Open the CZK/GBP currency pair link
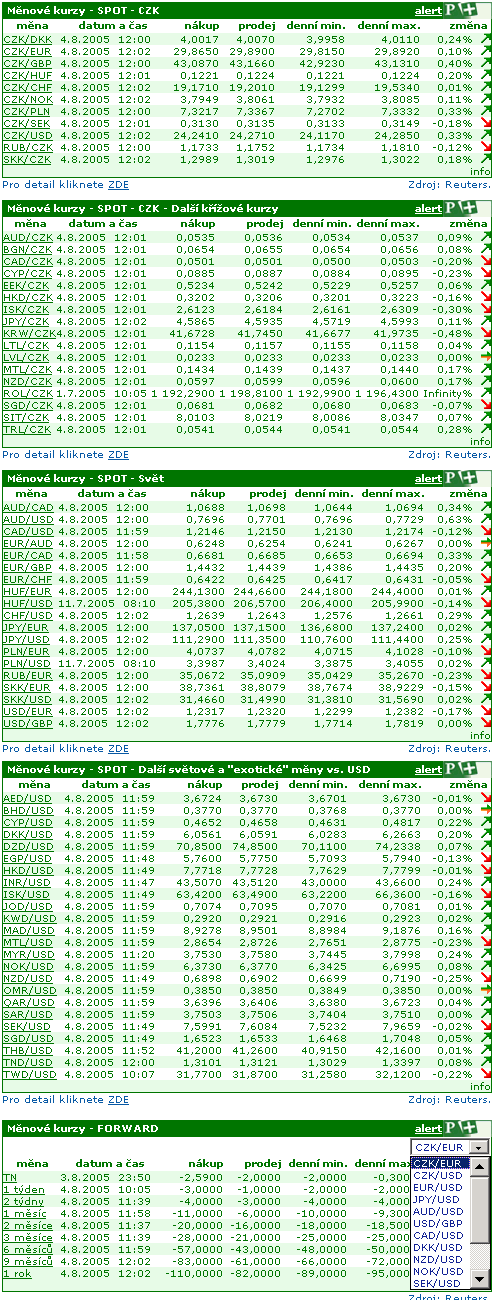 pos(27,63)
